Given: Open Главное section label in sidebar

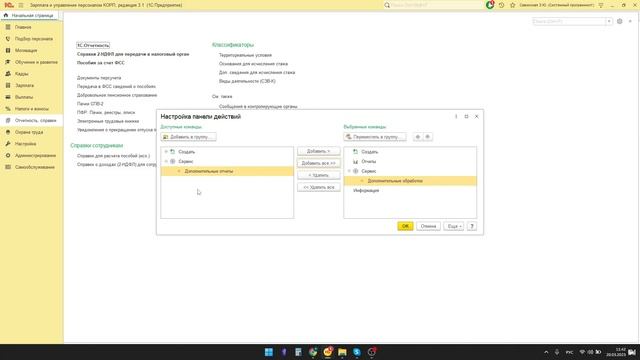Looking at the screenshot, I should click(23, 27).
